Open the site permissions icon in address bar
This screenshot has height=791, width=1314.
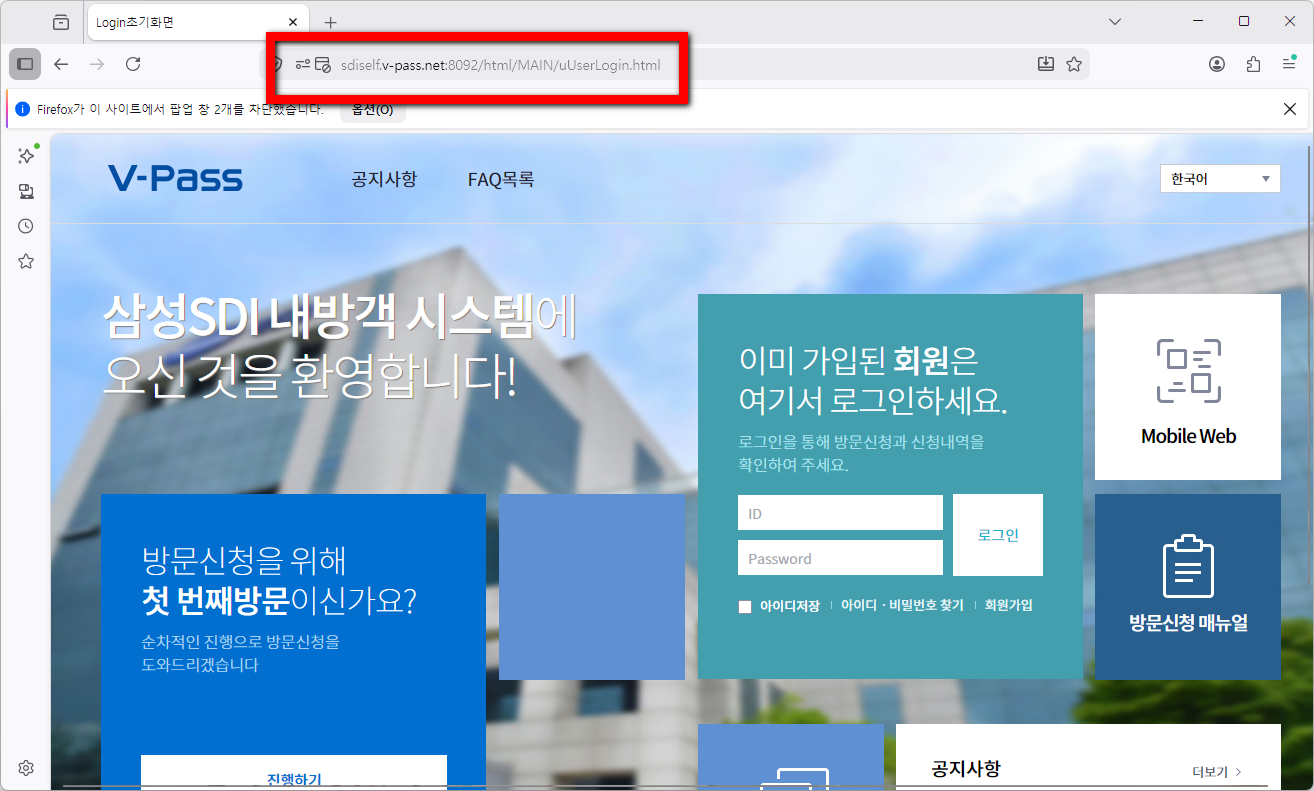pyautogui.click(x=303, y=64)
